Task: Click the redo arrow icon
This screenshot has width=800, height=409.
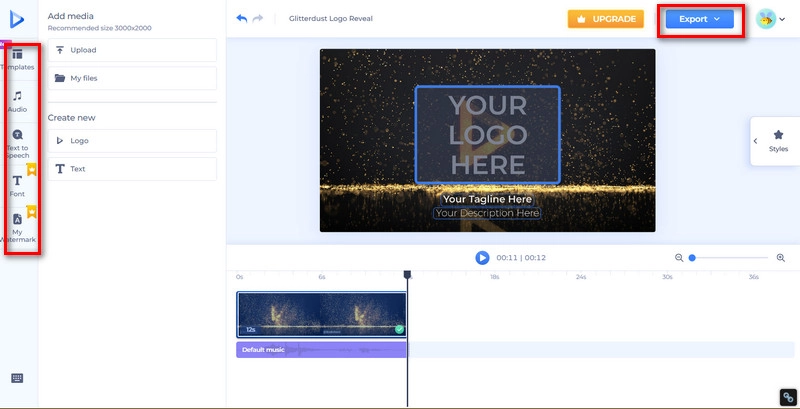Action: tap(259, 18)
